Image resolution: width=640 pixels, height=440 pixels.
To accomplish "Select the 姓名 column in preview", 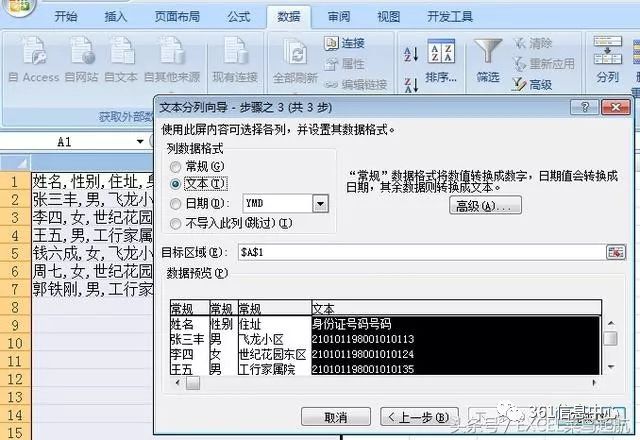I will click(189, 339).
